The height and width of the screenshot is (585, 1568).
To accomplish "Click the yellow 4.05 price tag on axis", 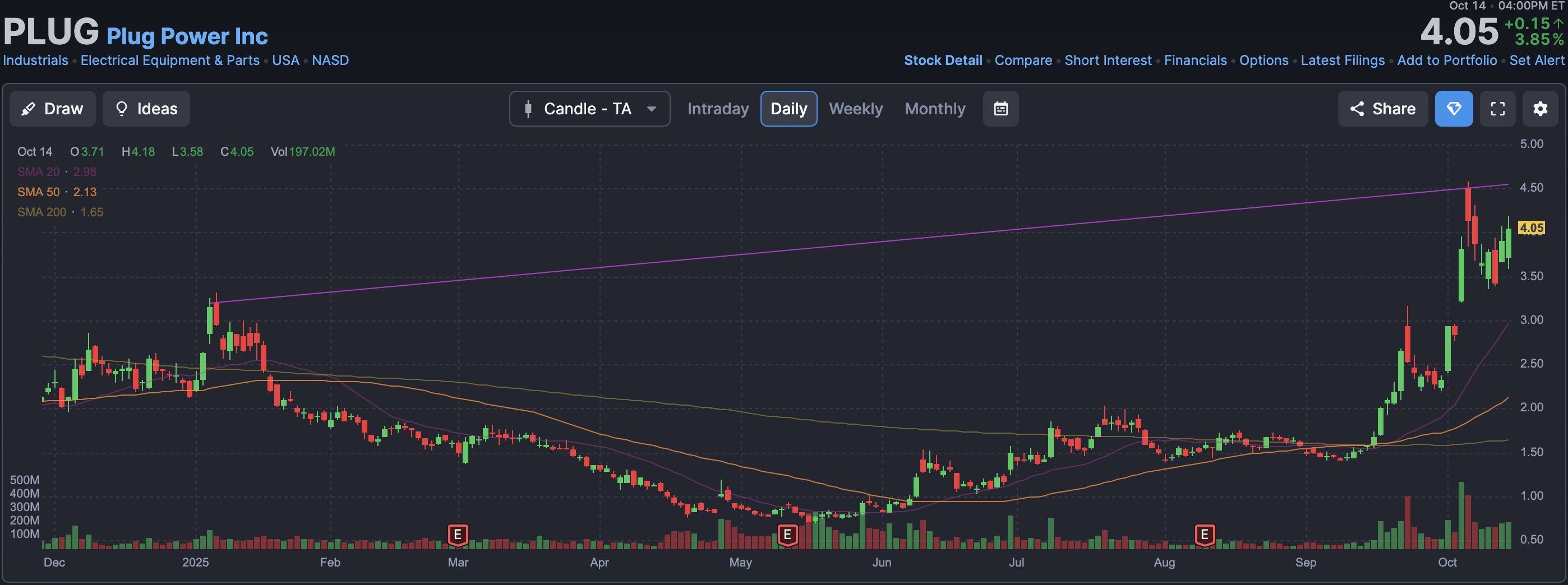I will [x=1531, y=228].
